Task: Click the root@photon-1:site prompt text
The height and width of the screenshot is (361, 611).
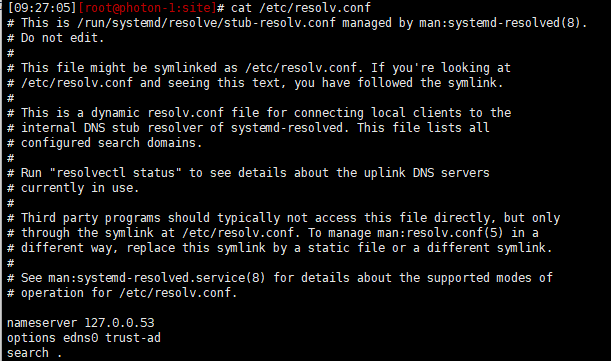Action: pyautogui.click(x=147, y=7)
